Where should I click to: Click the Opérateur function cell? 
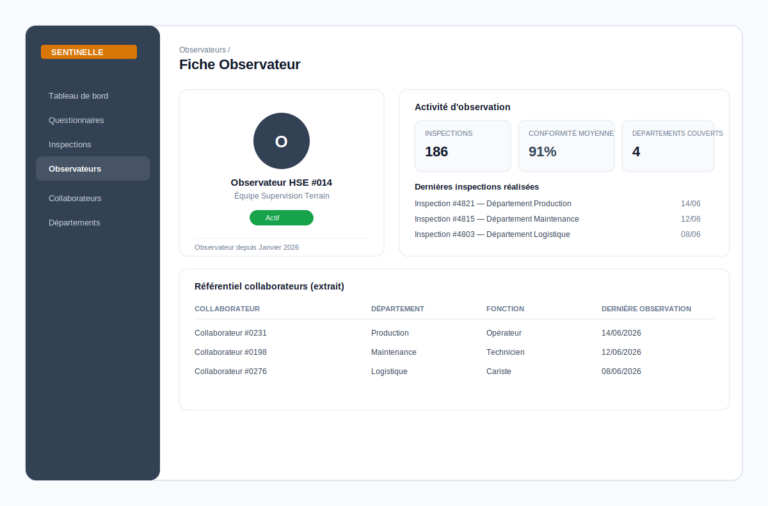(x=504, y=333)
